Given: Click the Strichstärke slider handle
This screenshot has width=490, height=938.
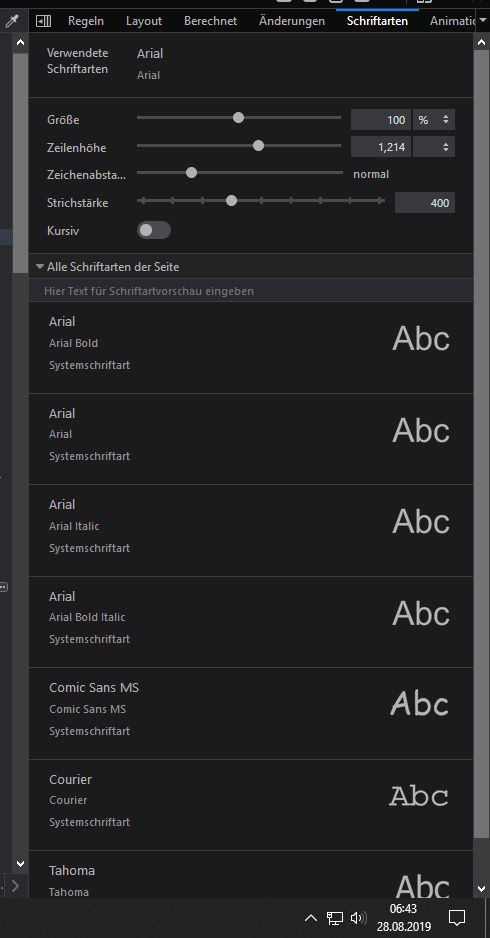Looking at the screenshot, I should (x=232, y=200).
